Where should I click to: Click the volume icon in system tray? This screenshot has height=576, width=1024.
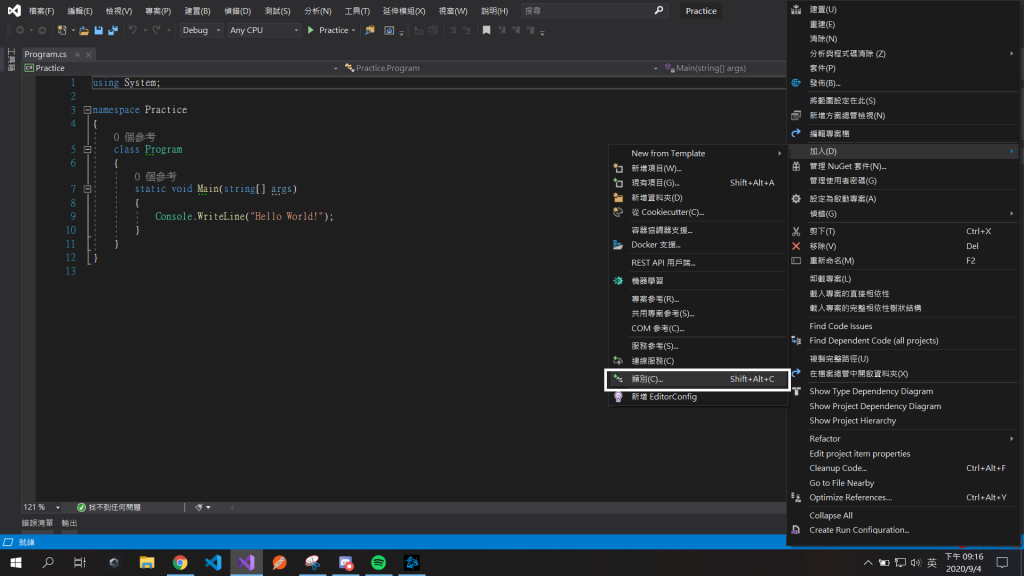tap(916, 562)
